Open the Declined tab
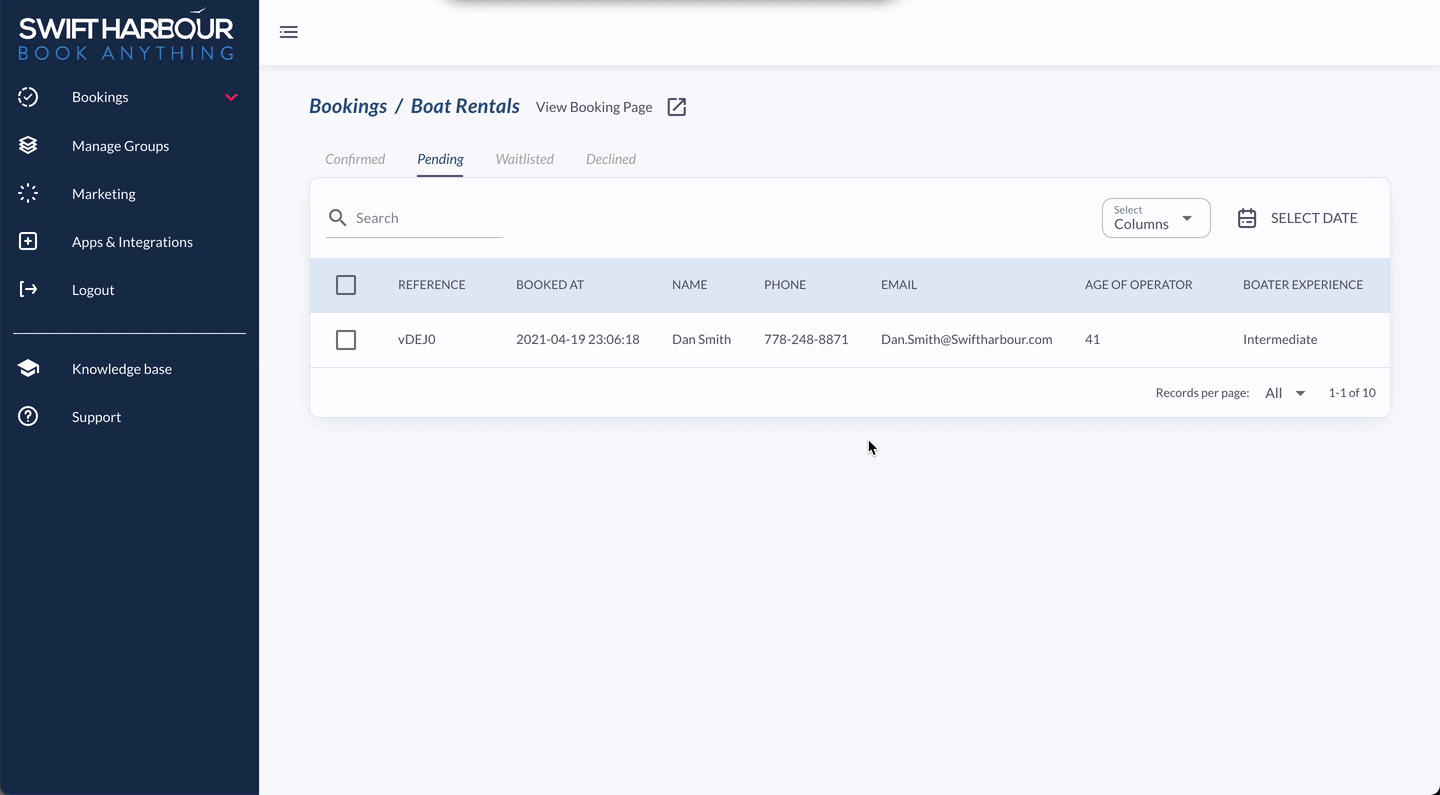This screenshot has height=795, width=1440. tap(610, 159)
